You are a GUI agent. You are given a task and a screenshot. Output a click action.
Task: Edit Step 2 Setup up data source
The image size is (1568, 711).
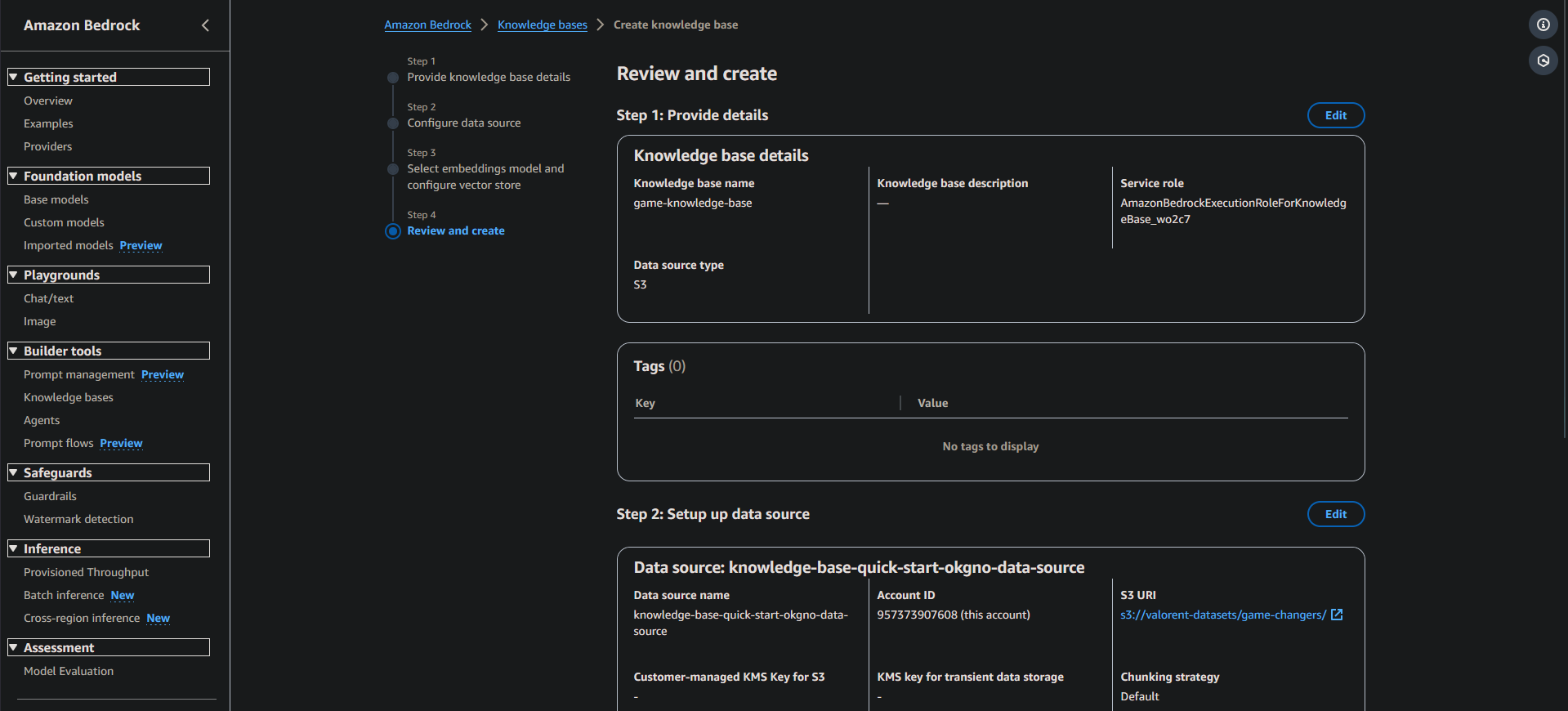point(1336,514)
